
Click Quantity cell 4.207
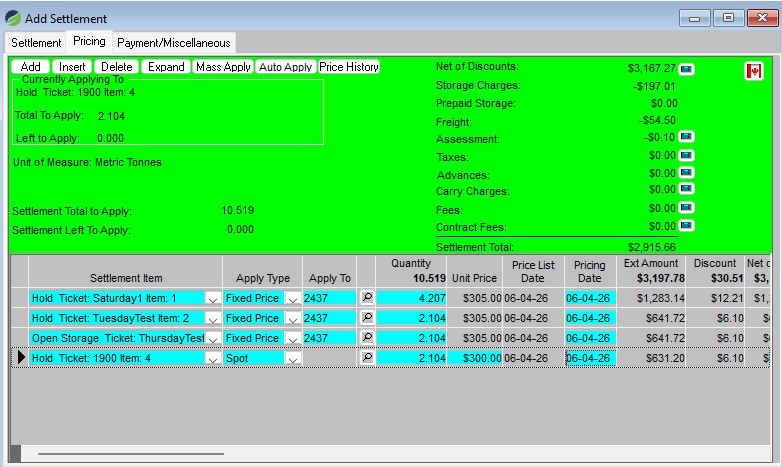tap(411, 298)
